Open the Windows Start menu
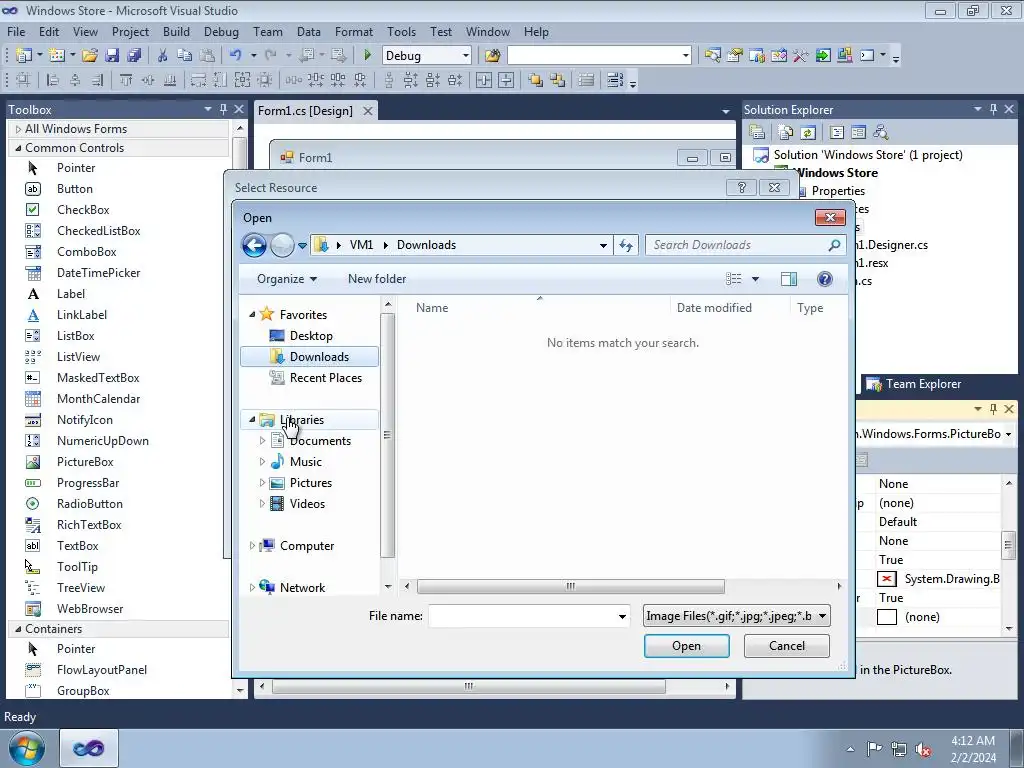Image resolution: width=1024 pixels, height=768 pixels. tap(27, 748)
